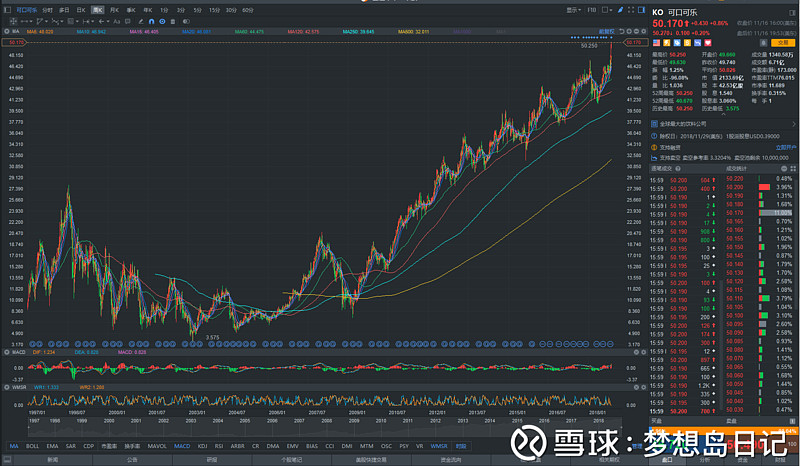The height and width of the screenshot is (466, 800).
Task: Open the 显示 display dropdown
Action: tap(573, 9)
